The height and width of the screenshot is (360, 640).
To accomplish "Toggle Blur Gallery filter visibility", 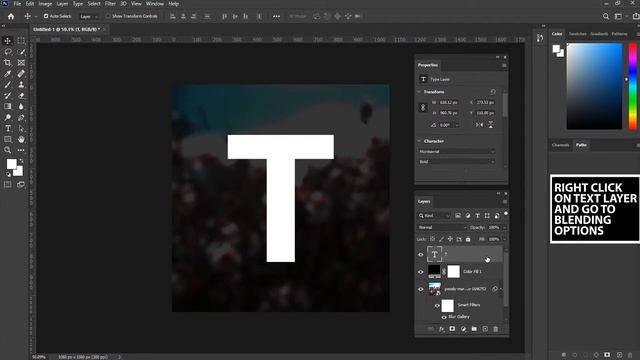I will (444, 317).
